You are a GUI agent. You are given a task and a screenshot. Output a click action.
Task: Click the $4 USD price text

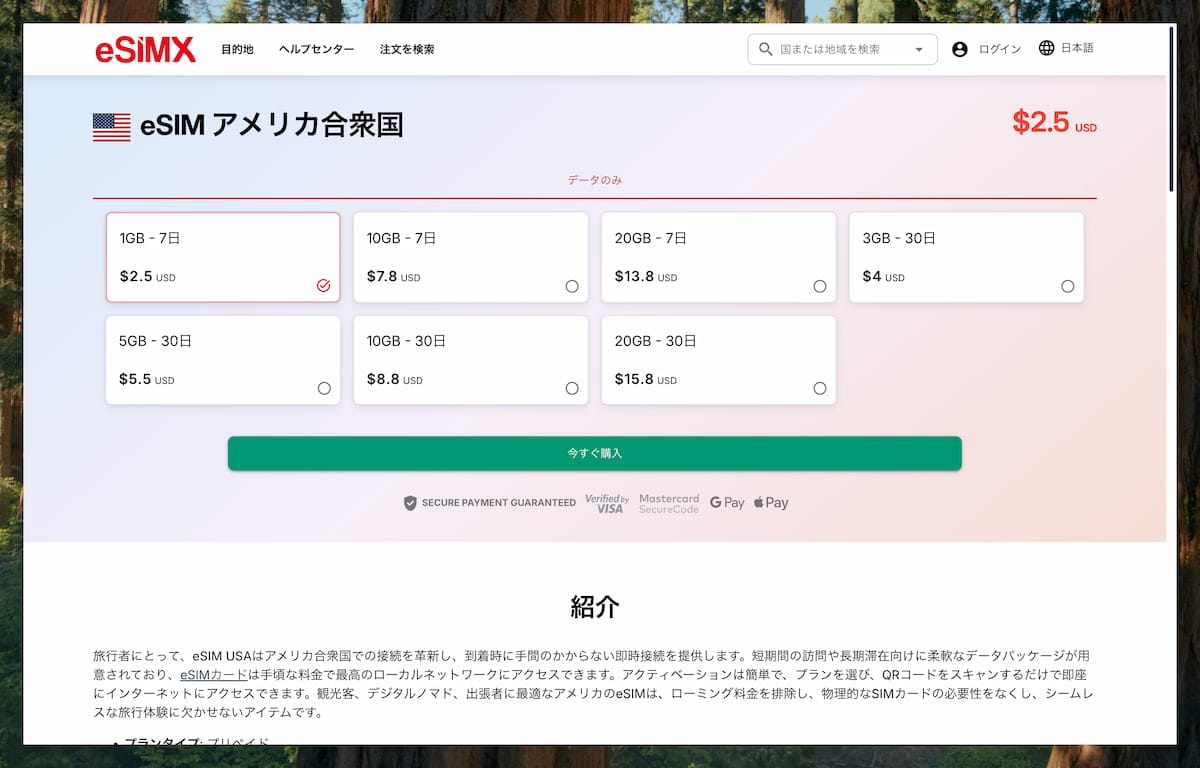coord(883,277)
